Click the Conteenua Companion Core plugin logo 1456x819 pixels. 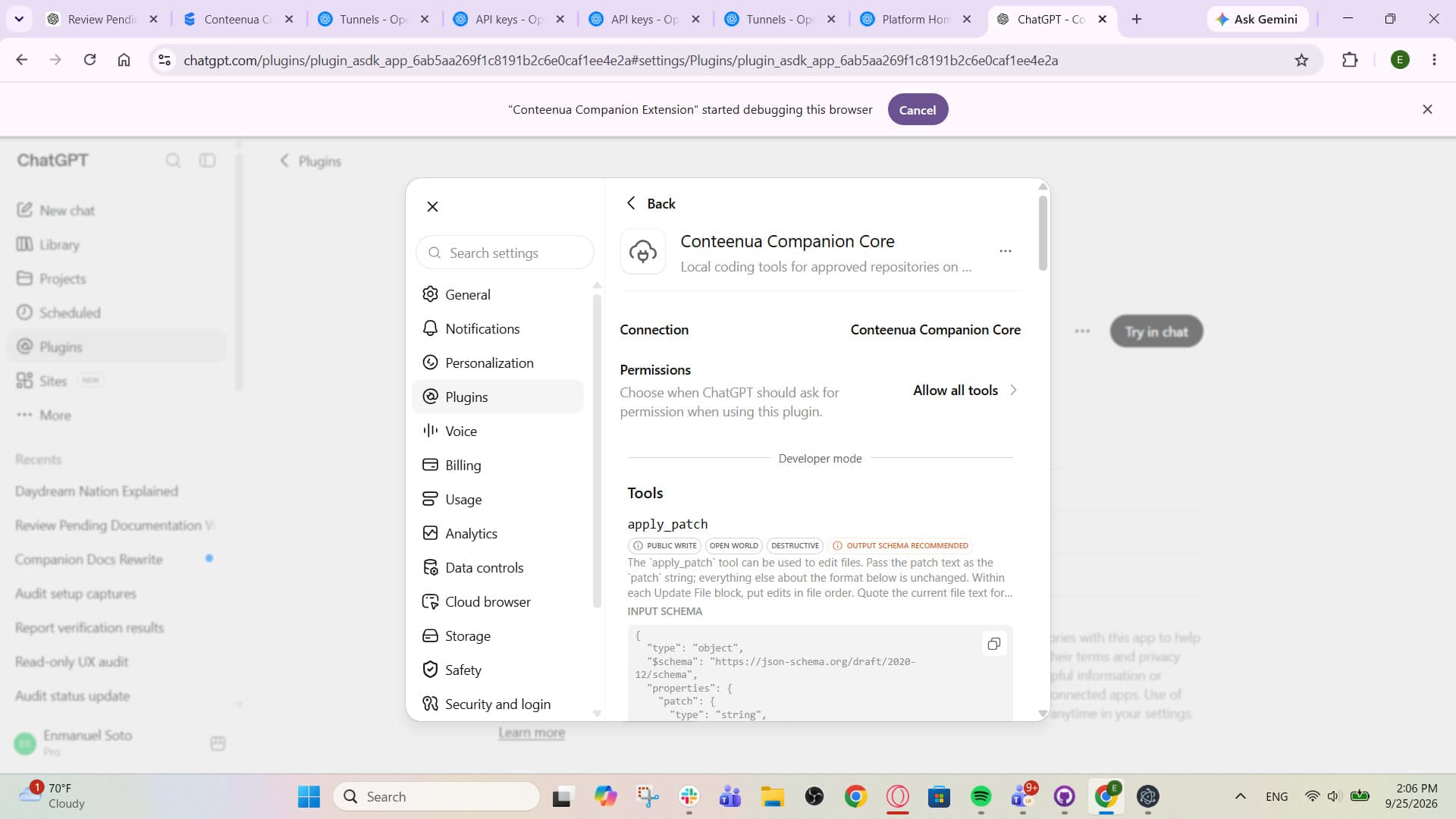643,252
